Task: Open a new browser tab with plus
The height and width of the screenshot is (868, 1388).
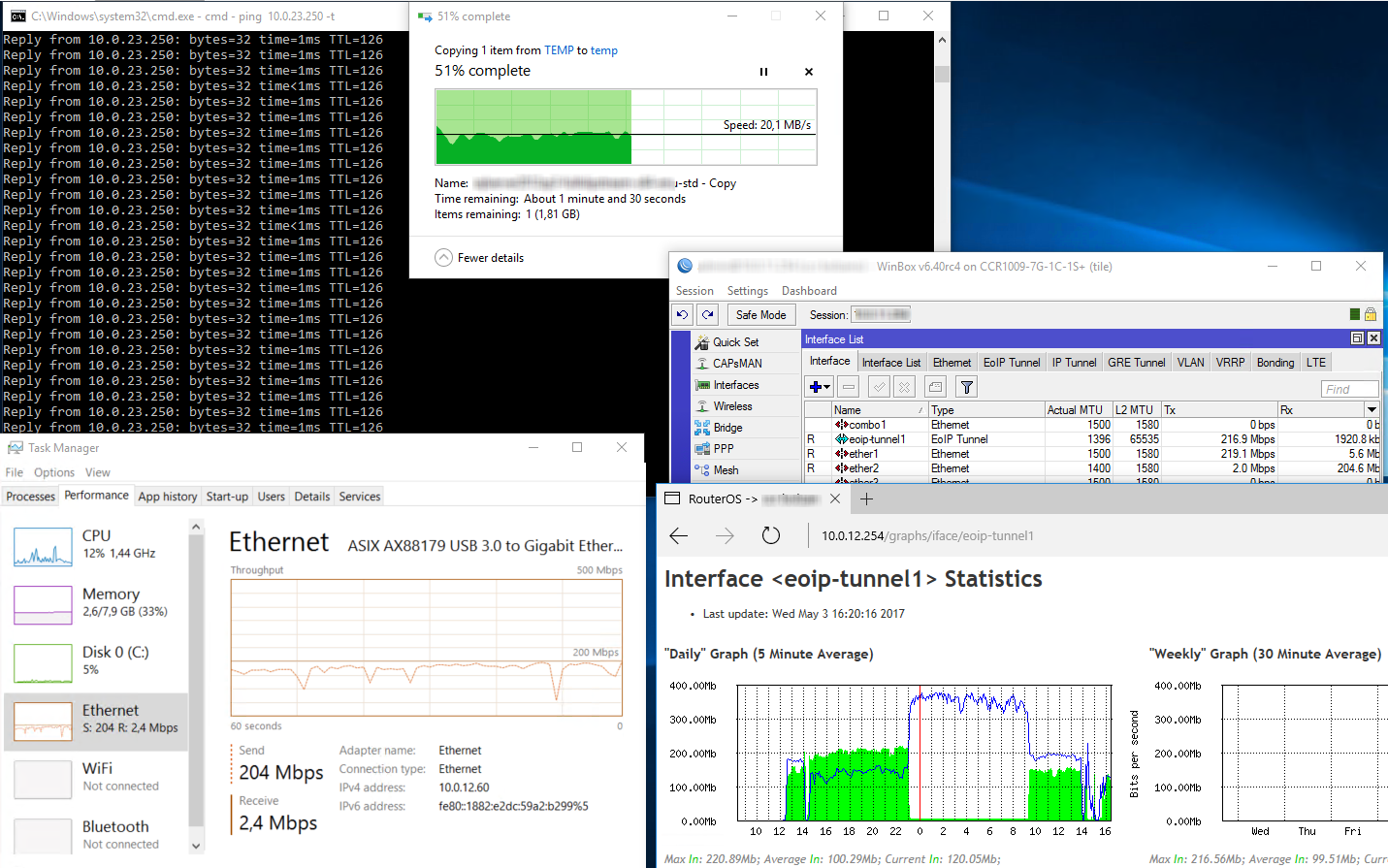Action: pyautogui.click(x=867, y=498)
